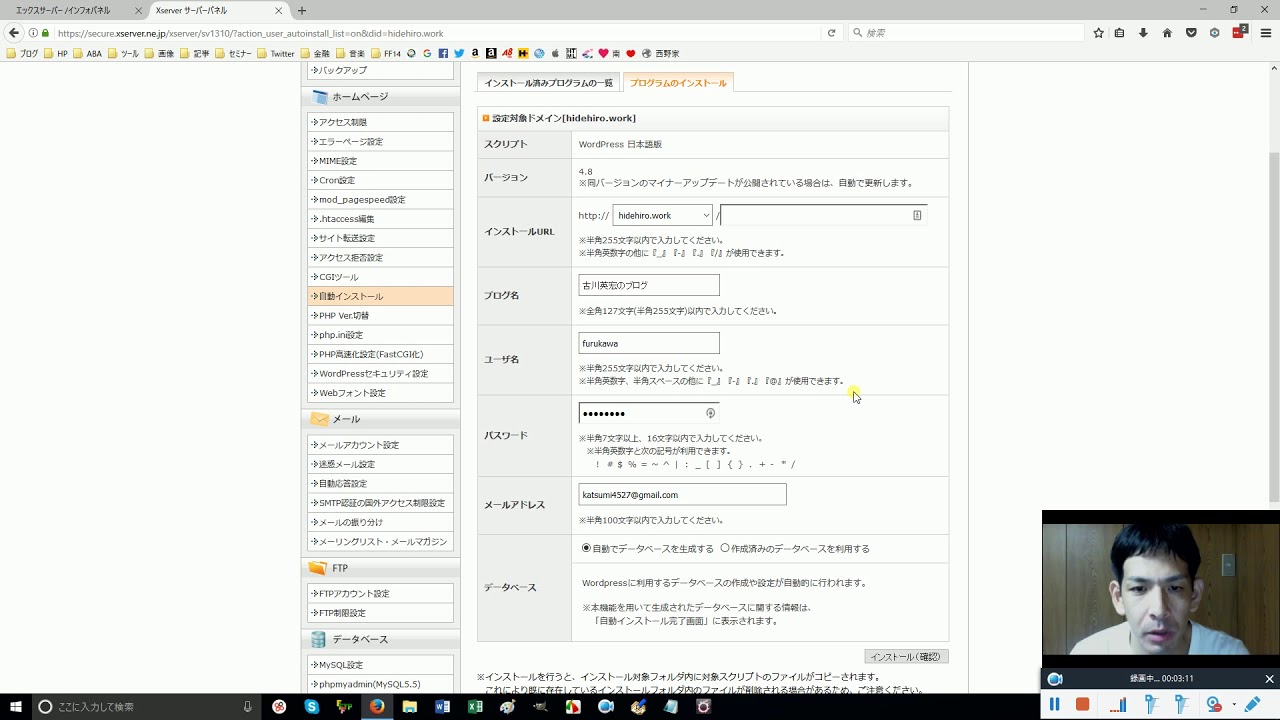Open PHP Ver.切替 in the sidebar
Screen dimensions: 1280x720
click(380, 316)
